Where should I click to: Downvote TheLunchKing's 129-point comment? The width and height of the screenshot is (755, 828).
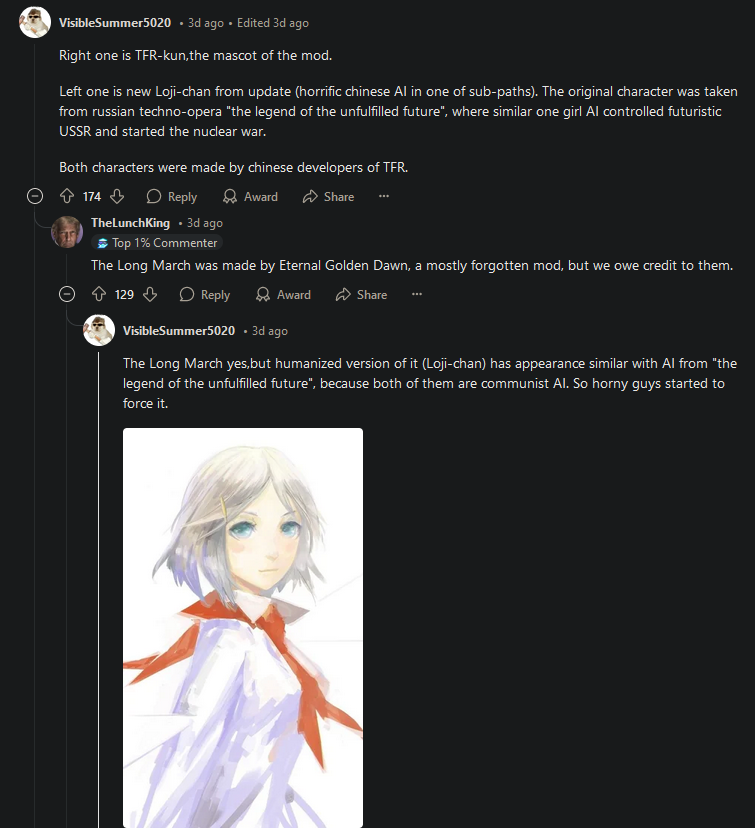pos(150,294)
